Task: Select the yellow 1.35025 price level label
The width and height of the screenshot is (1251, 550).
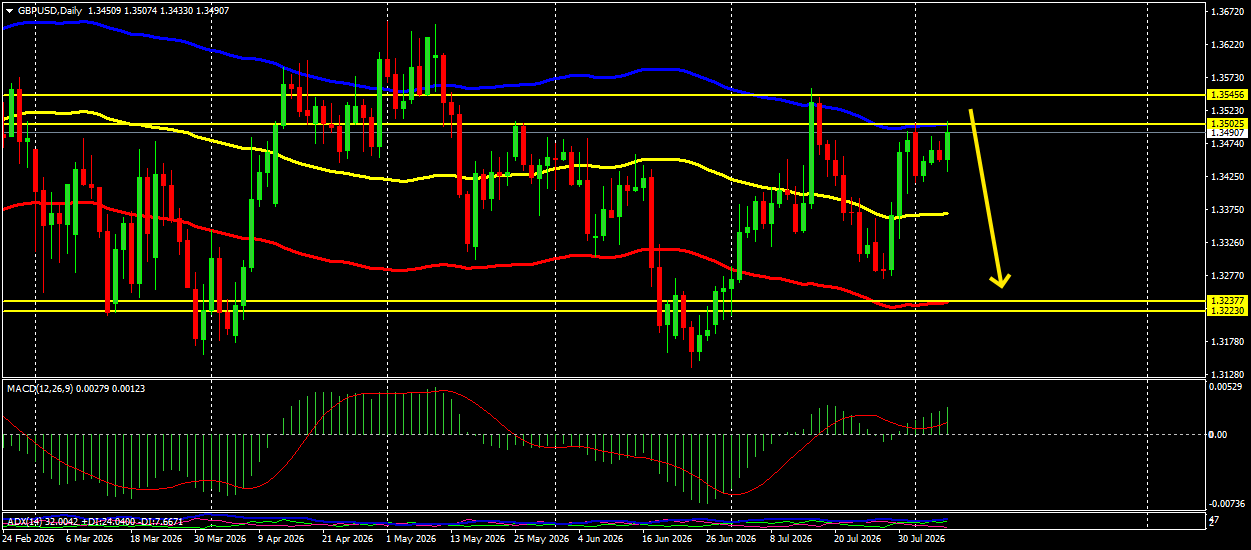Action: pos(1226,124)
